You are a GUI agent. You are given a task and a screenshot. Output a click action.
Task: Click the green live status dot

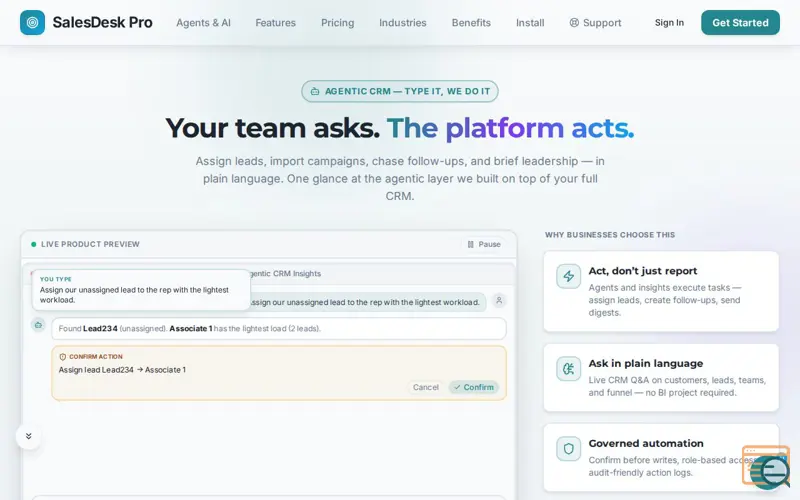click(x=34, y=244)
